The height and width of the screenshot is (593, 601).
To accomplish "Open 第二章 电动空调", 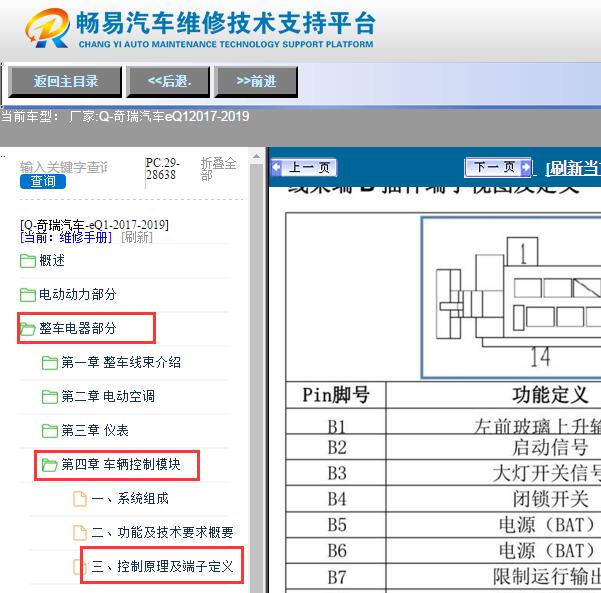I will [108, 396].
